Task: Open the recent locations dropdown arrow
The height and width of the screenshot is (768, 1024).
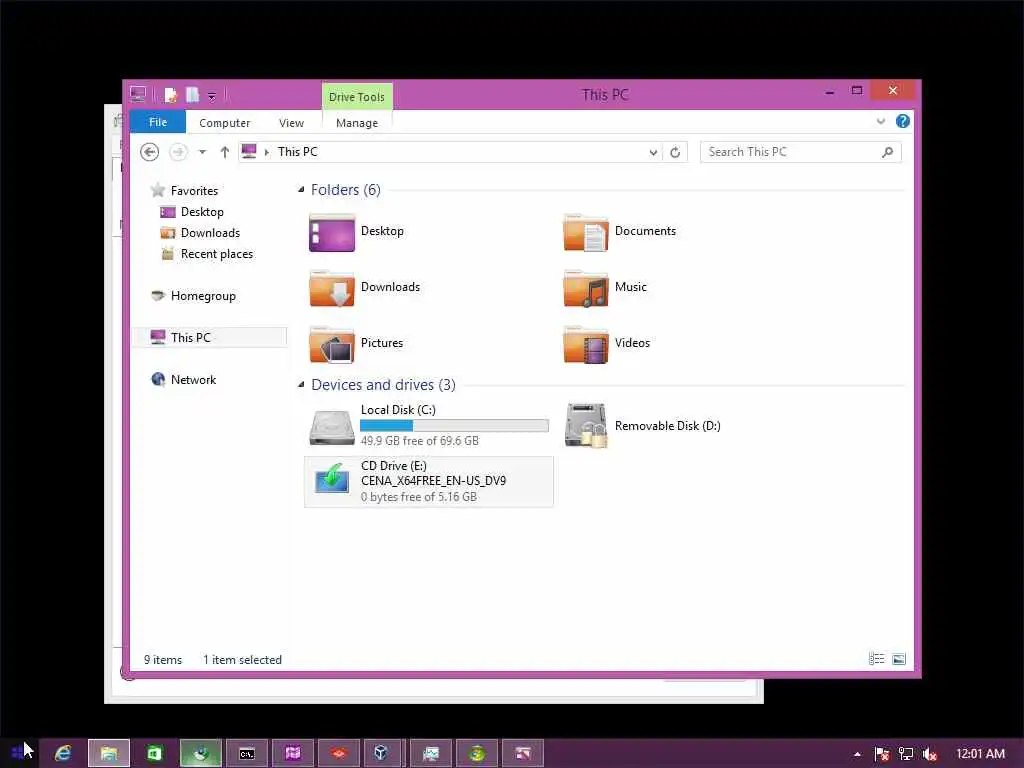Action: pos(202,152)
